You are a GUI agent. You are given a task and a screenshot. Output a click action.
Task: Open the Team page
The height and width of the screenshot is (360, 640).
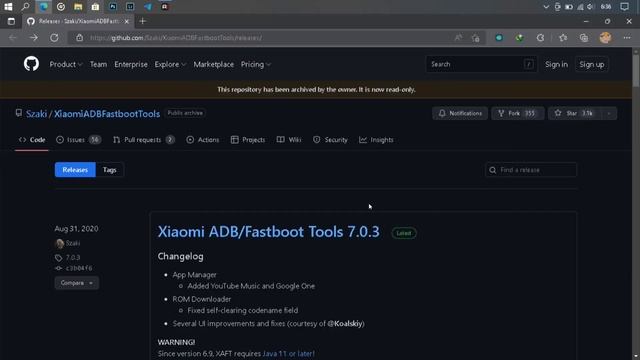[98, 64]
